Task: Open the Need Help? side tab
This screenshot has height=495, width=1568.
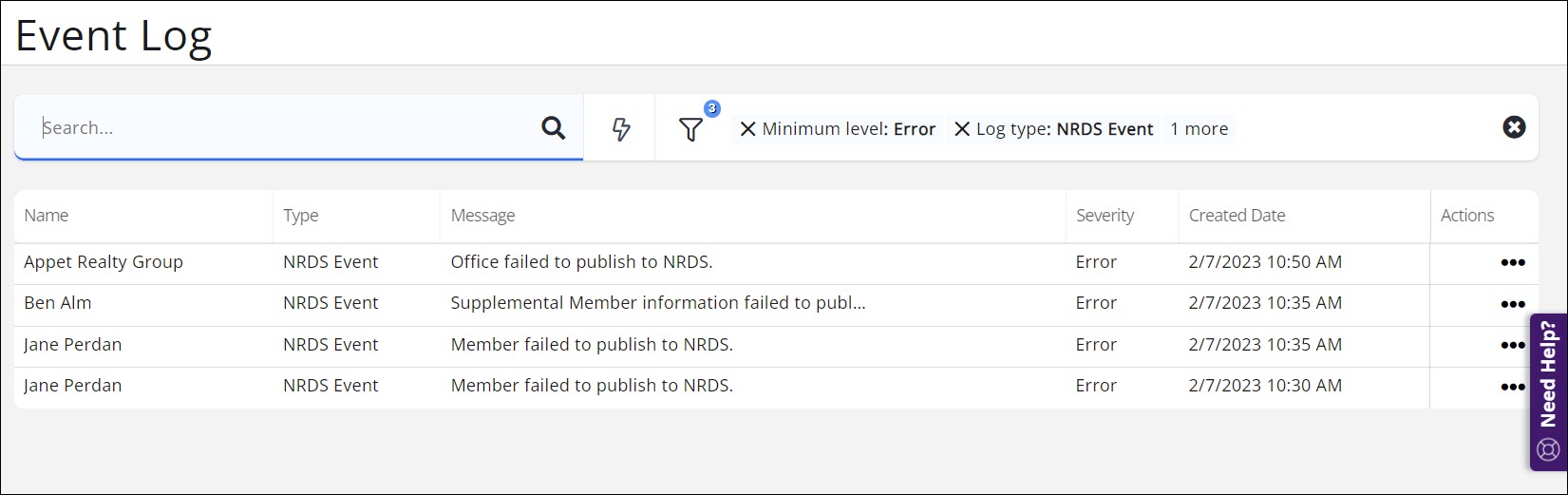Action: click(x=1548, y=390)
